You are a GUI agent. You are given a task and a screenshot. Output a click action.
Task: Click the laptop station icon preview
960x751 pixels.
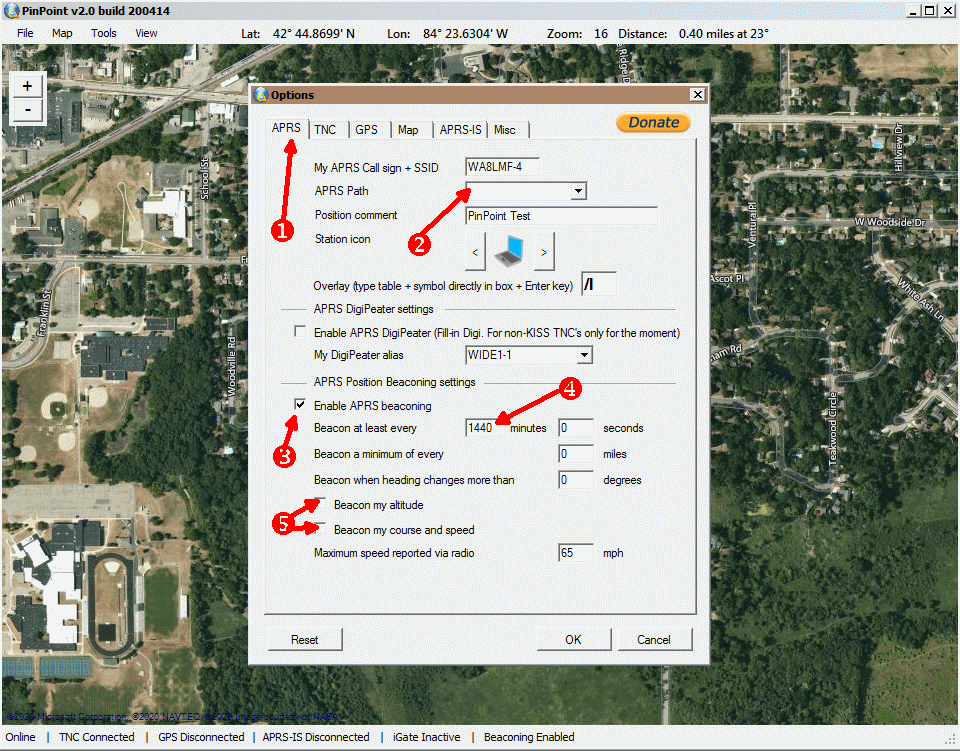tap(509, 252)
